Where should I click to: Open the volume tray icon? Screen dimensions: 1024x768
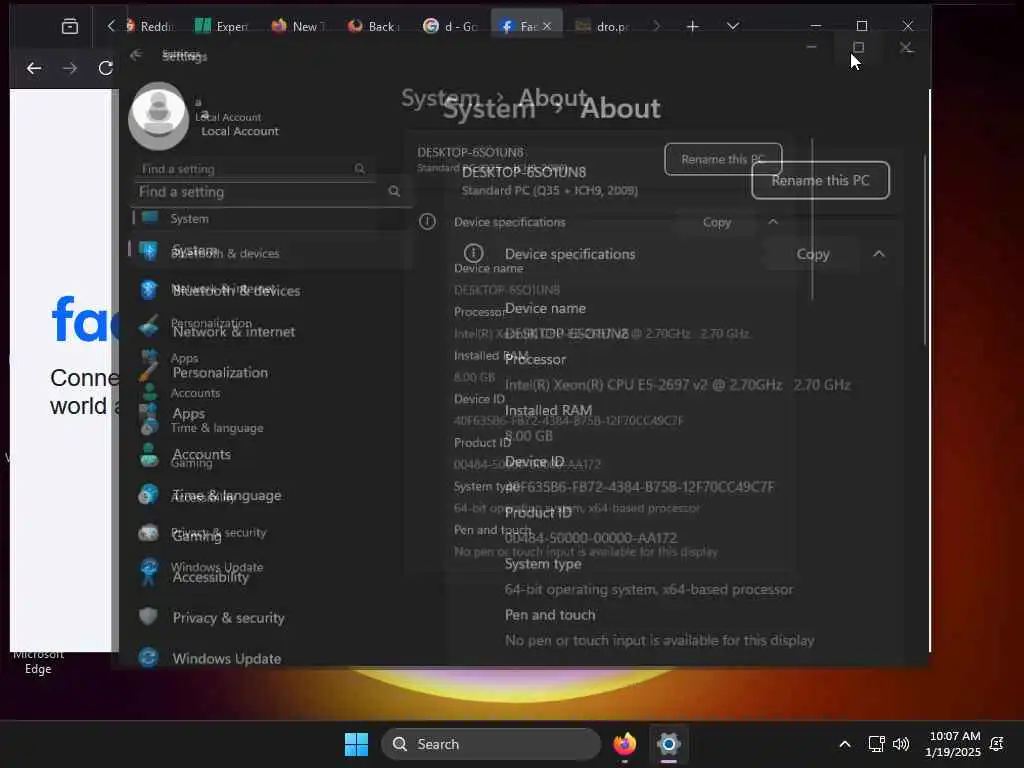pos(901,744)
